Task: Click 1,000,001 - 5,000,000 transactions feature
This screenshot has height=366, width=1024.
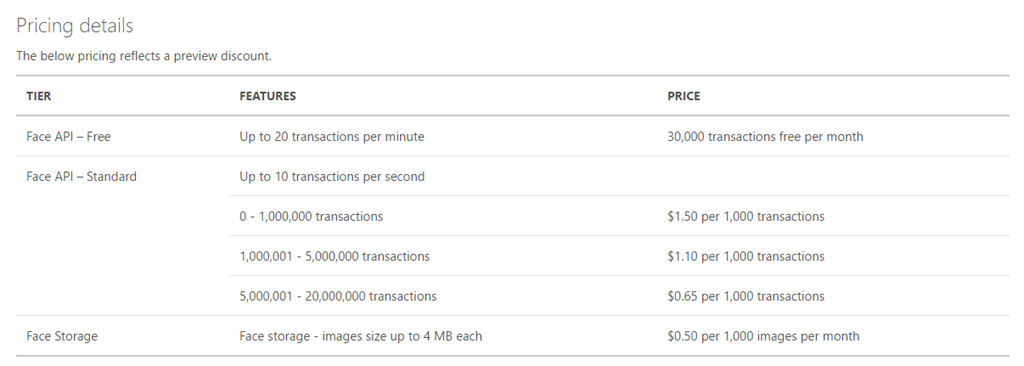Action: tap(334, 256)
